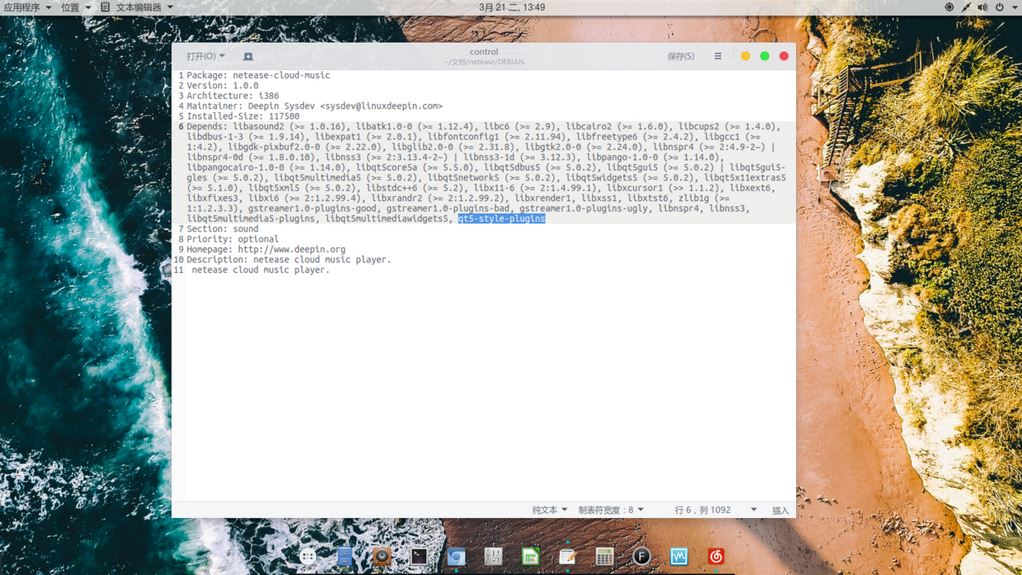Click the network icon in top panel
Viewport: 1022px width, 575px height.
click(966, 7)
